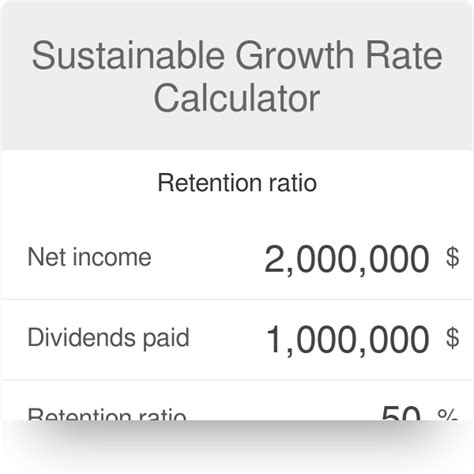Open the dollar unit beside Dividends paid
Screen dimensions: 474x474
pos(453,338)
